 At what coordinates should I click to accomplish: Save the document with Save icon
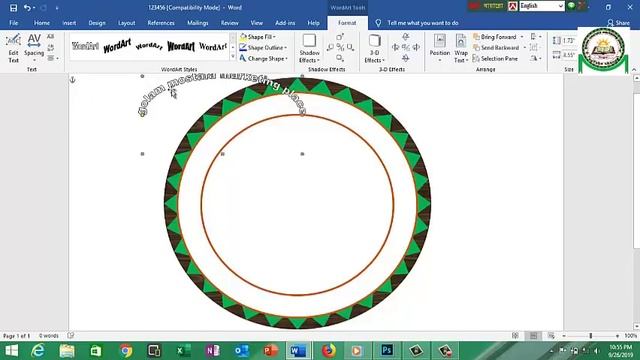(13, 8)
